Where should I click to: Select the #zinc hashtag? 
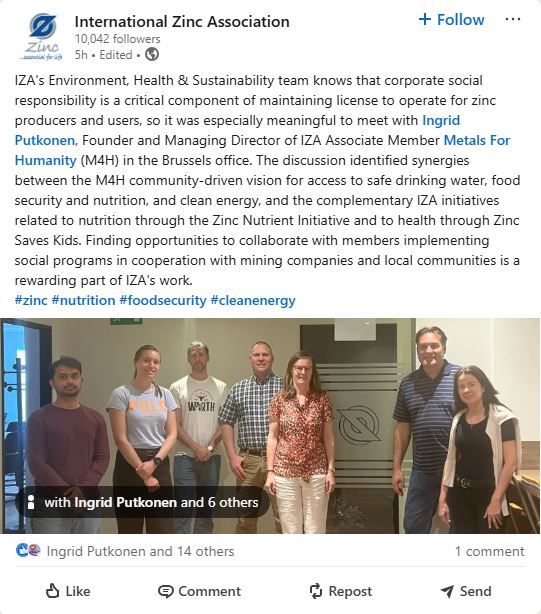[x=31, y=300]
